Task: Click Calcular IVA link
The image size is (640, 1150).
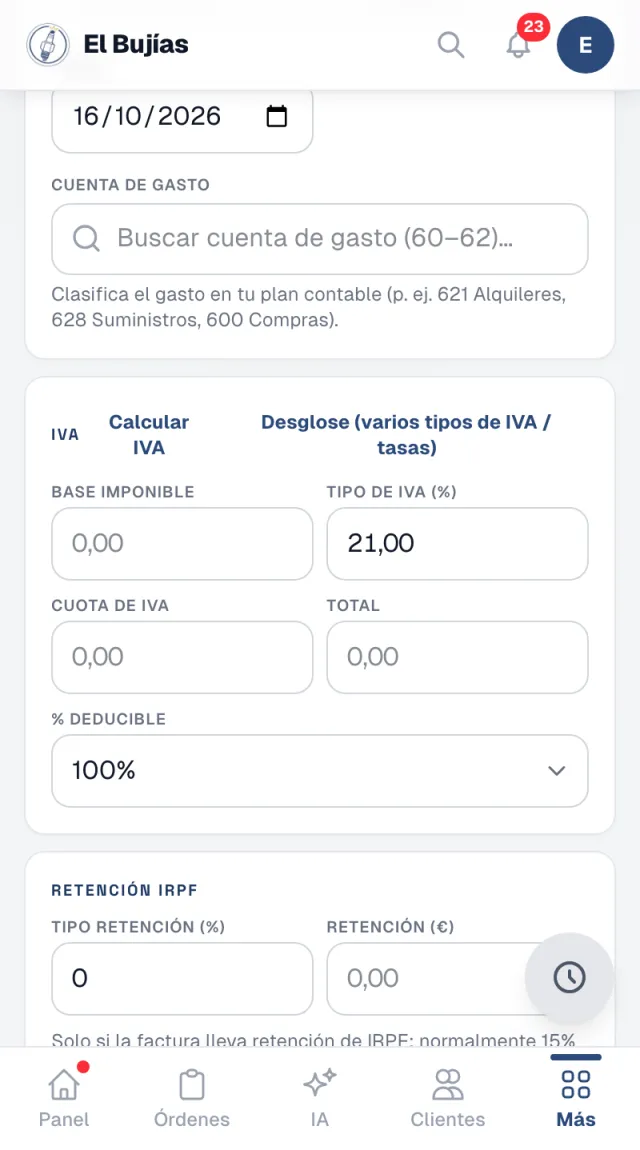Action: click(149, 435)
